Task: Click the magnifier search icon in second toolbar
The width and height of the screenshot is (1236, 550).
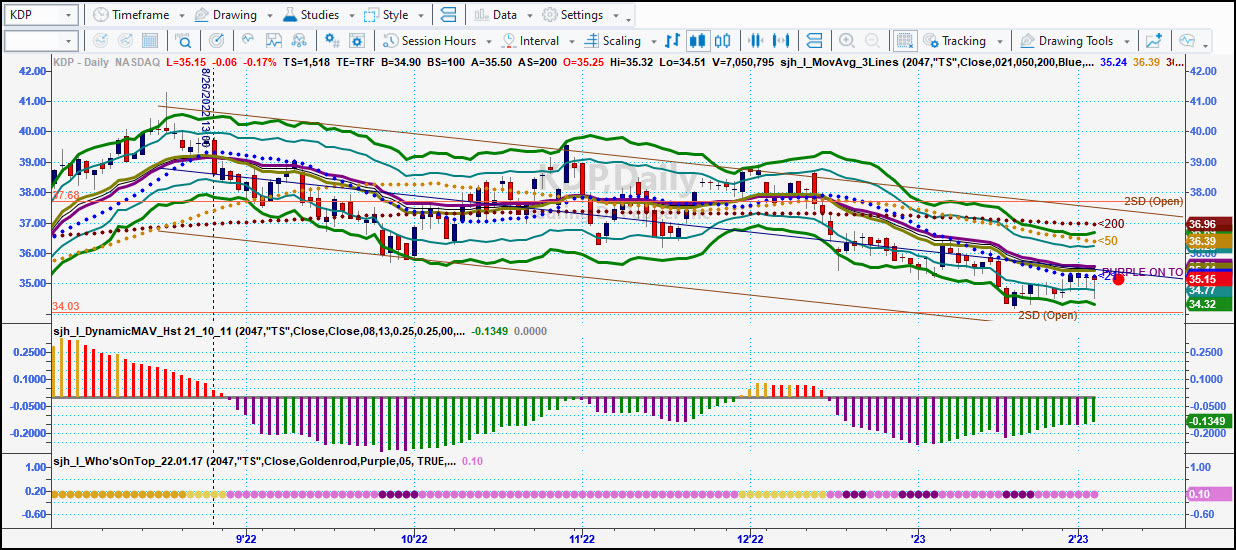Action: 184,41
